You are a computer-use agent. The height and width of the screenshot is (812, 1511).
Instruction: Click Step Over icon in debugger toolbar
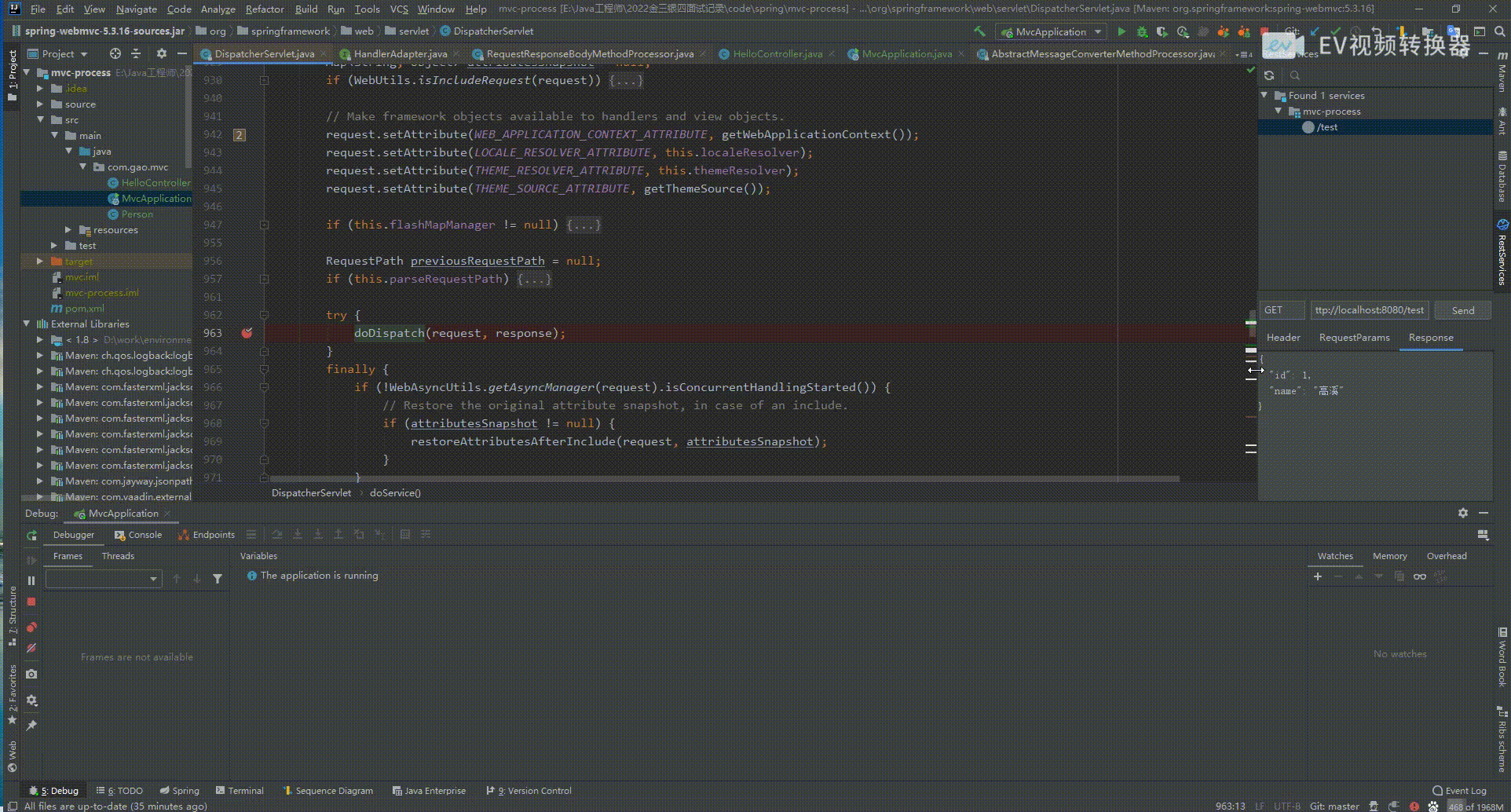pos(277,534)
